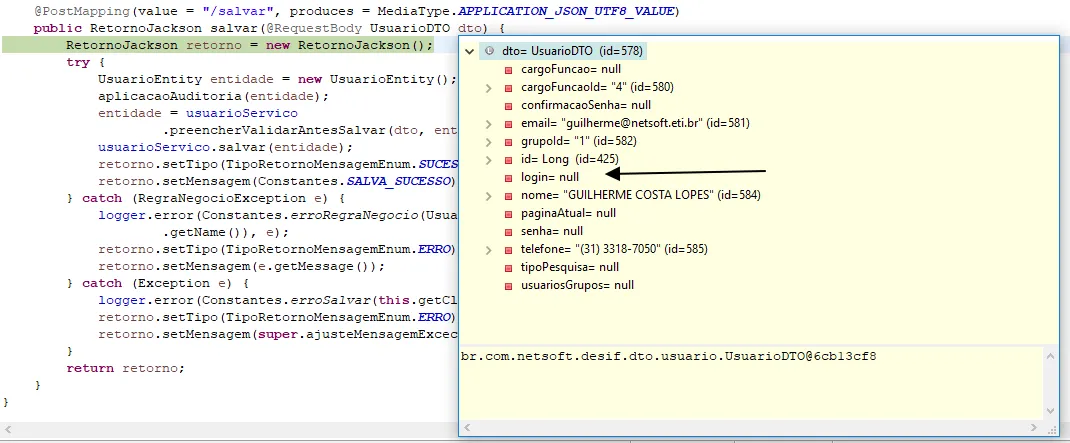Select the email guilherme@netsoft.eti.br row

click(x=635, y=124)
